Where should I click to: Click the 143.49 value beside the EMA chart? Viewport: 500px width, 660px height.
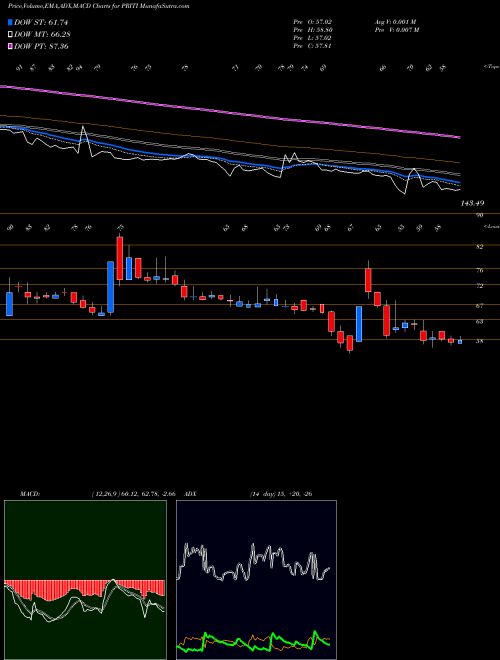pos(472,203)
